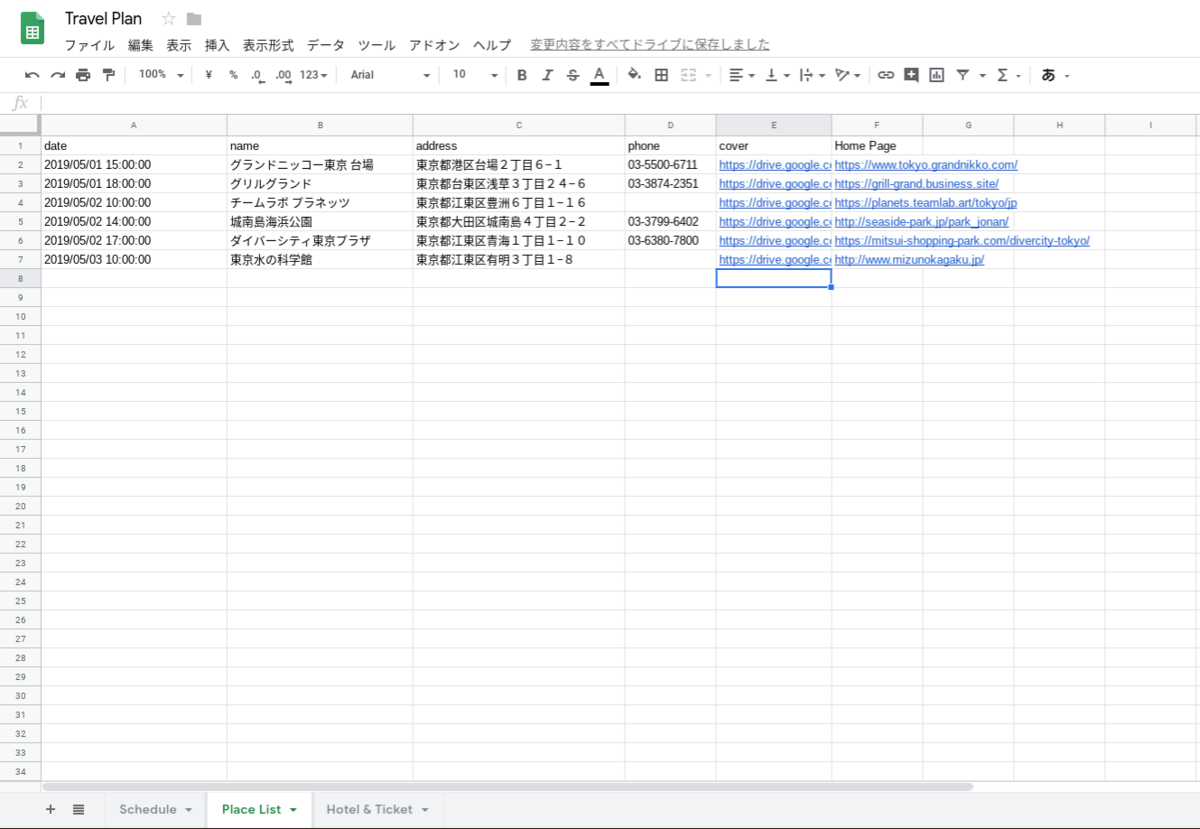Toggle strikethrough formatting
Image resolution: width=1200 pixels, height=829 pixels.
coord(572,75)
